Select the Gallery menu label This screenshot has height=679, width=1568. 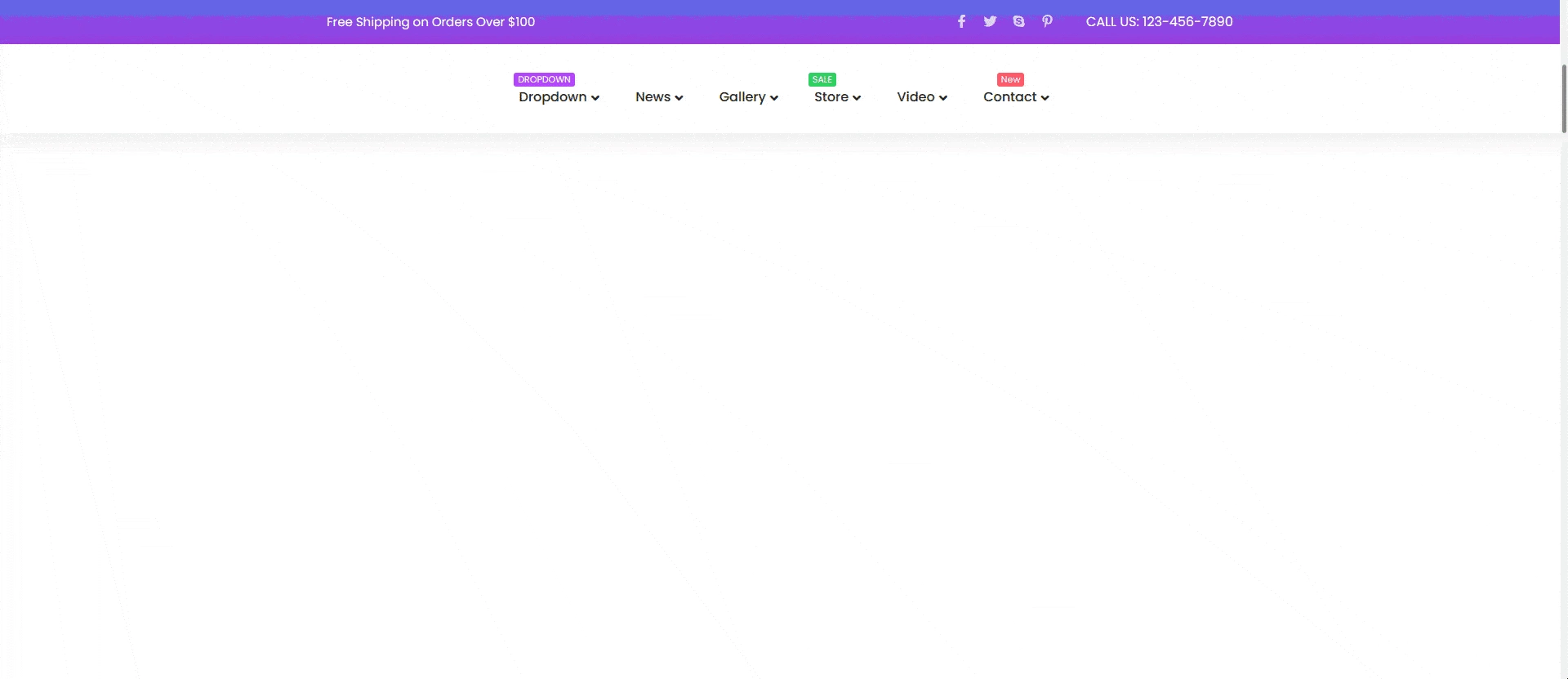(742, 97)
